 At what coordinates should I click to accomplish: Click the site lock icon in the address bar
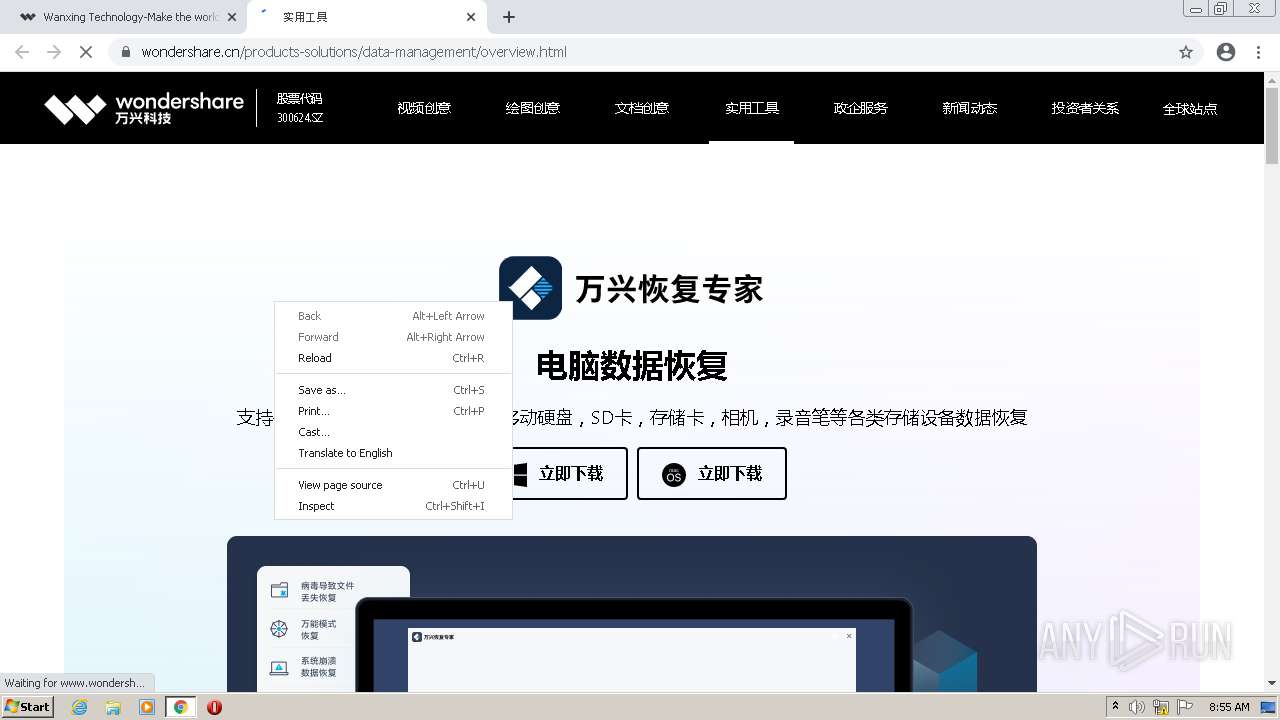click(126, 52)
